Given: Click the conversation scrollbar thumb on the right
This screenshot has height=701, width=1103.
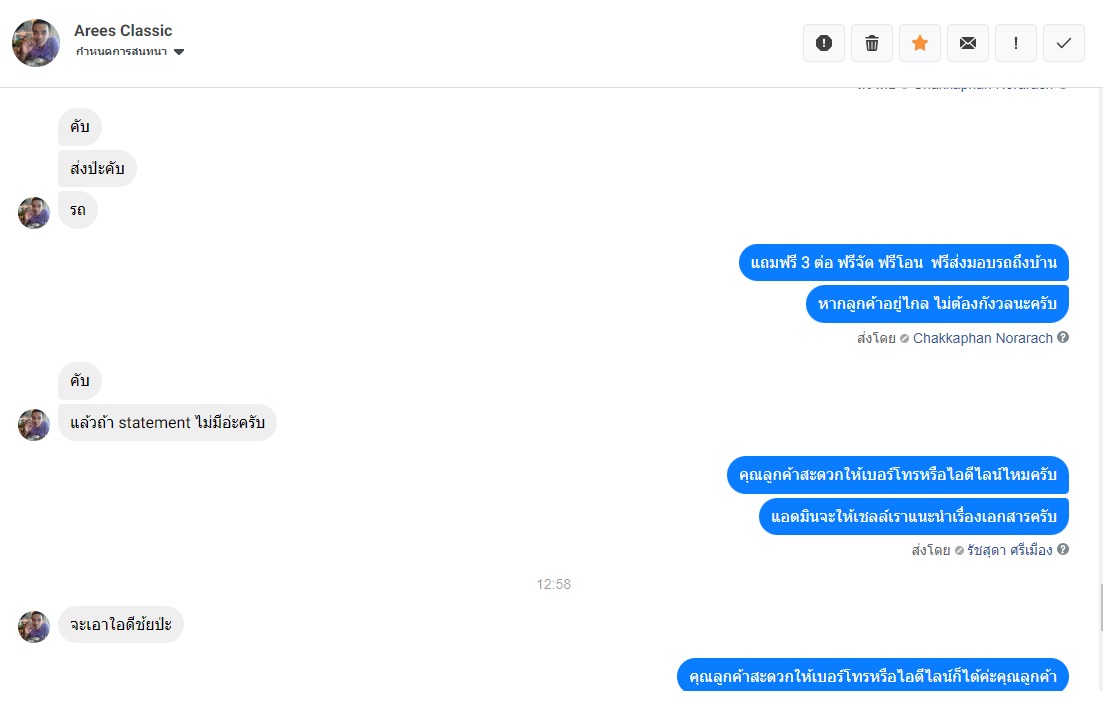Looking at the screenshot, I should (1099, 607).
